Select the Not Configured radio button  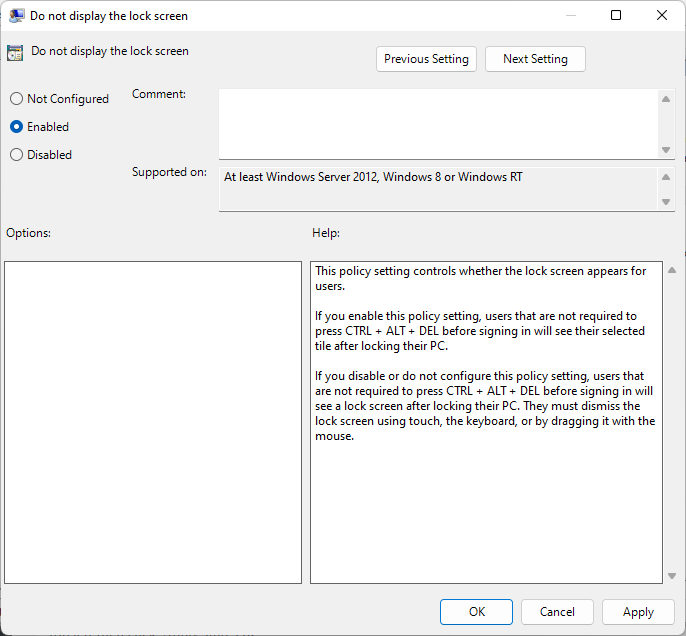click(16, 99)
